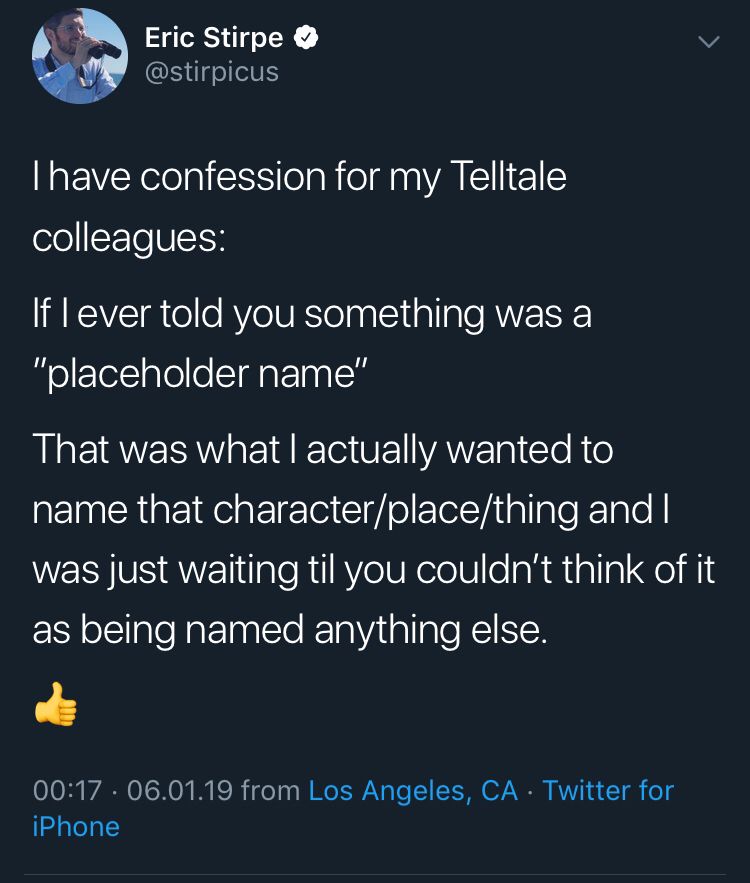This screenshot has height=883, width=750.
Task: Click "as being named anything else." line
Action: tap(290, 630)
